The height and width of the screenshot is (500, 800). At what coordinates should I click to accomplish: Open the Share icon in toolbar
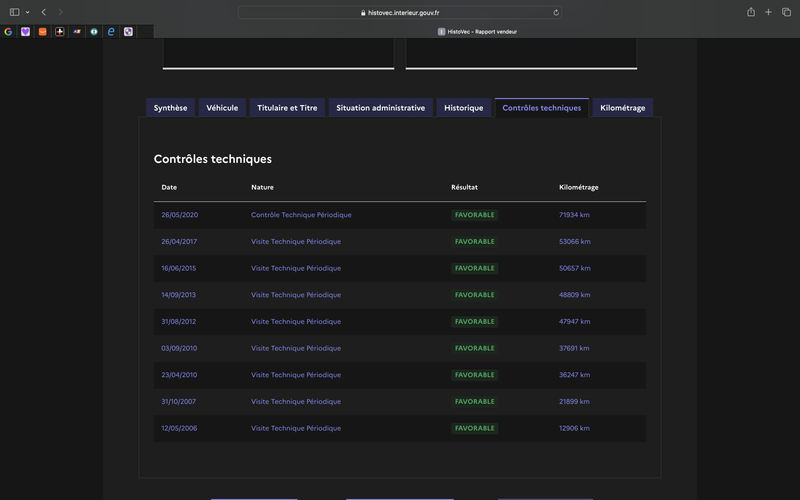point(751,12)
